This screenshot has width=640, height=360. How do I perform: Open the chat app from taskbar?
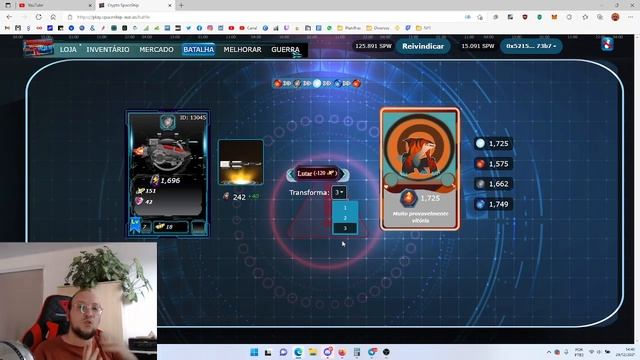283,352
